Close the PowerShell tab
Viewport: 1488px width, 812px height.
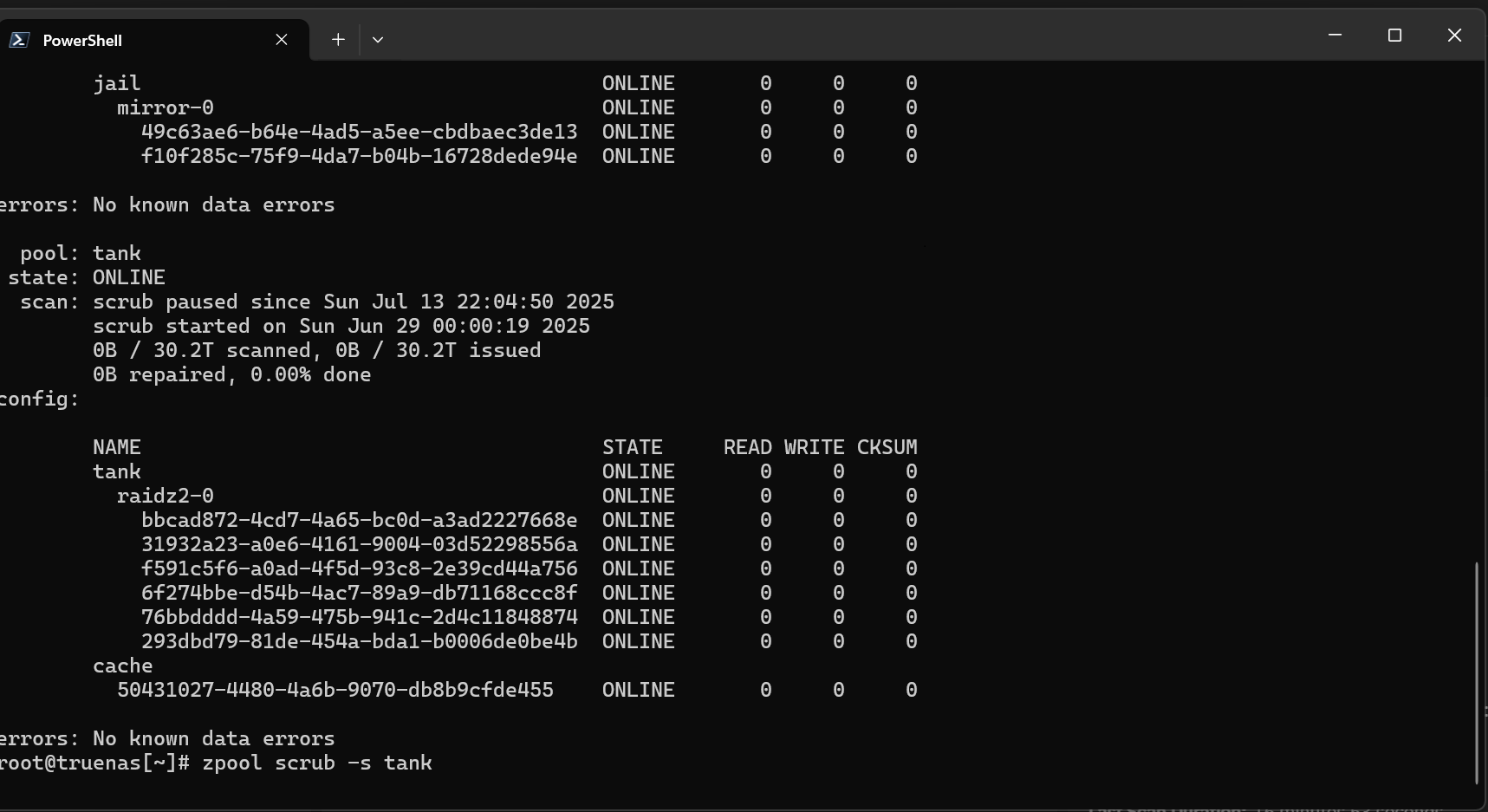click(282, 40)
